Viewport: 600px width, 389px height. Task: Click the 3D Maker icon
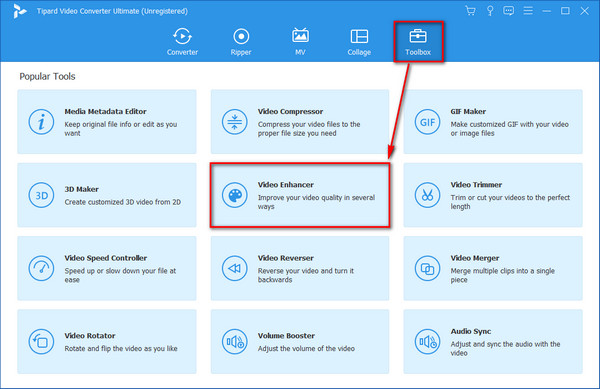[41, 195]
